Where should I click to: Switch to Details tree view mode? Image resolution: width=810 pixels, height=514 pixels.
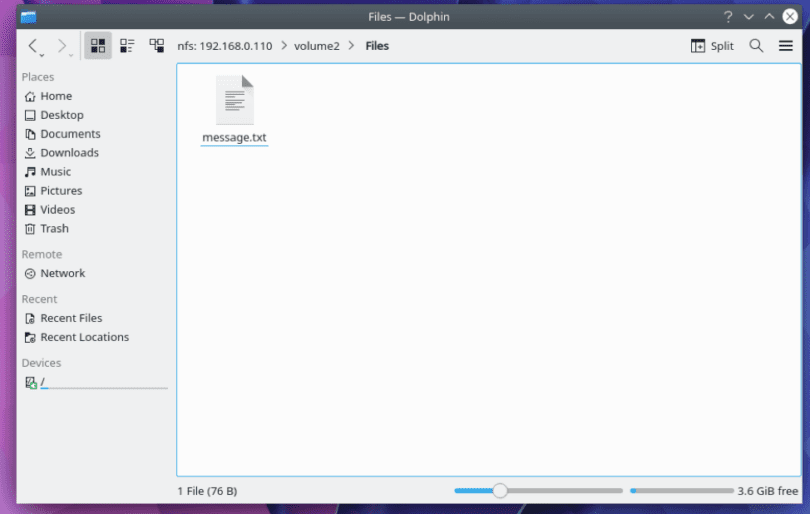pos(157,46)
